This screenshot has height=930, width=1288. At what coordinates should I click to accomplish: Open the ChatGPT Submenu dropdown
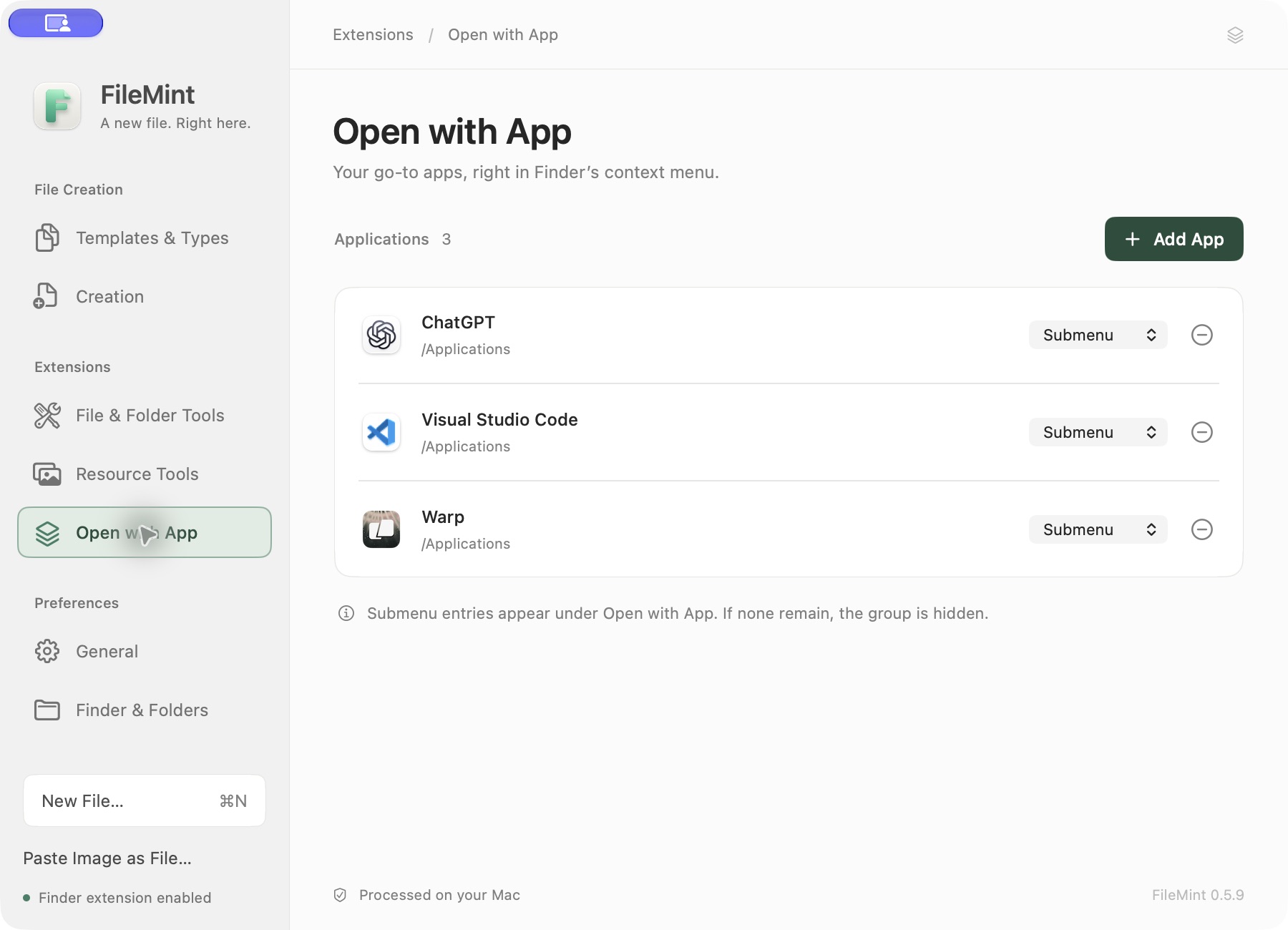click(x=1098, y=335)
